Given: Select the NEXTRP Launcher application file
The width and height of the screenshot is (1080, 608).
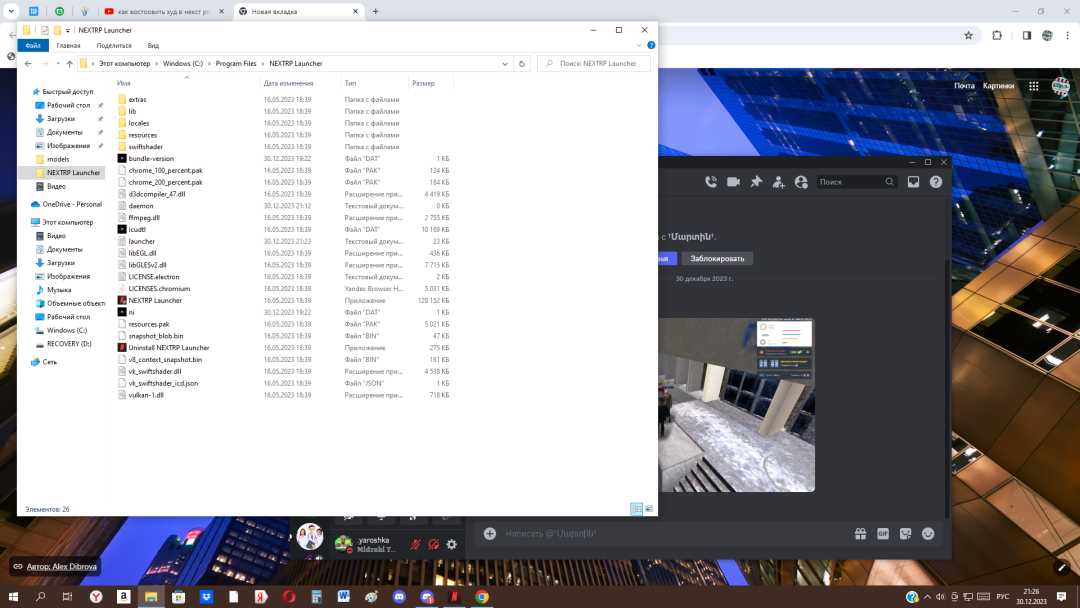Looking at the screenshot, I should click(155, 300).
